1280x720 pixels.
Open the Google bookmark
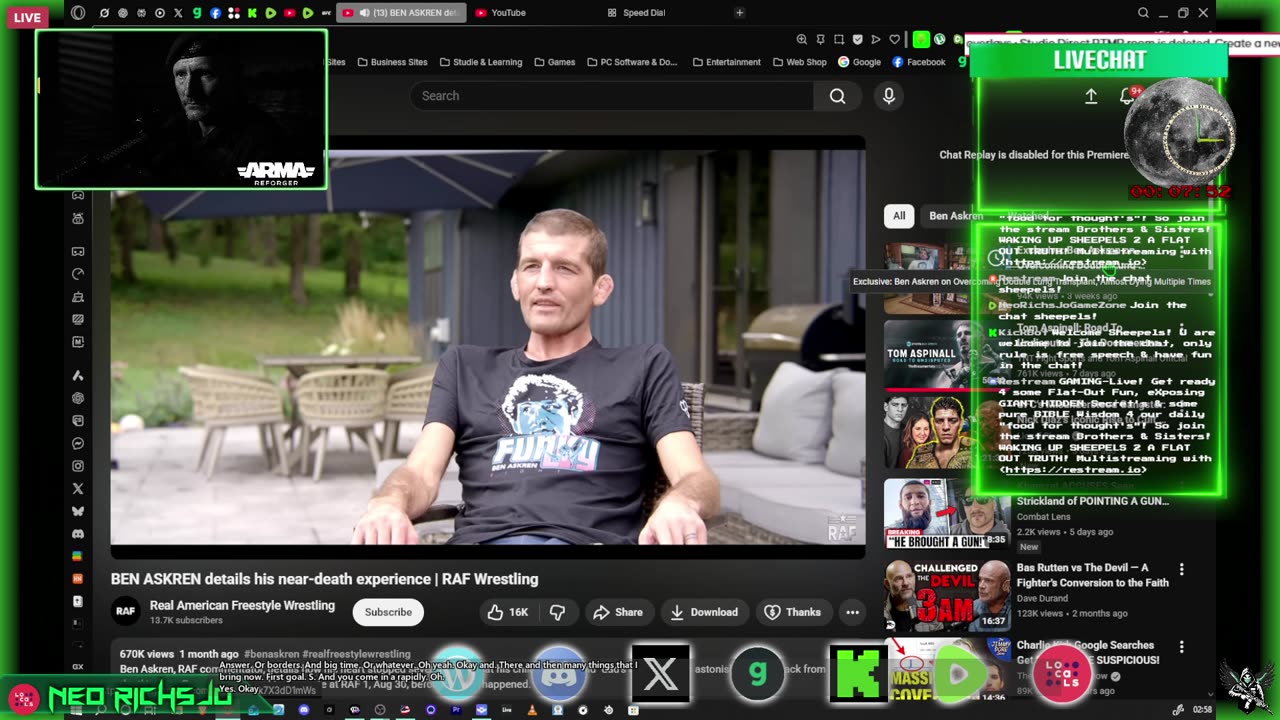click(x=859, y=62)
